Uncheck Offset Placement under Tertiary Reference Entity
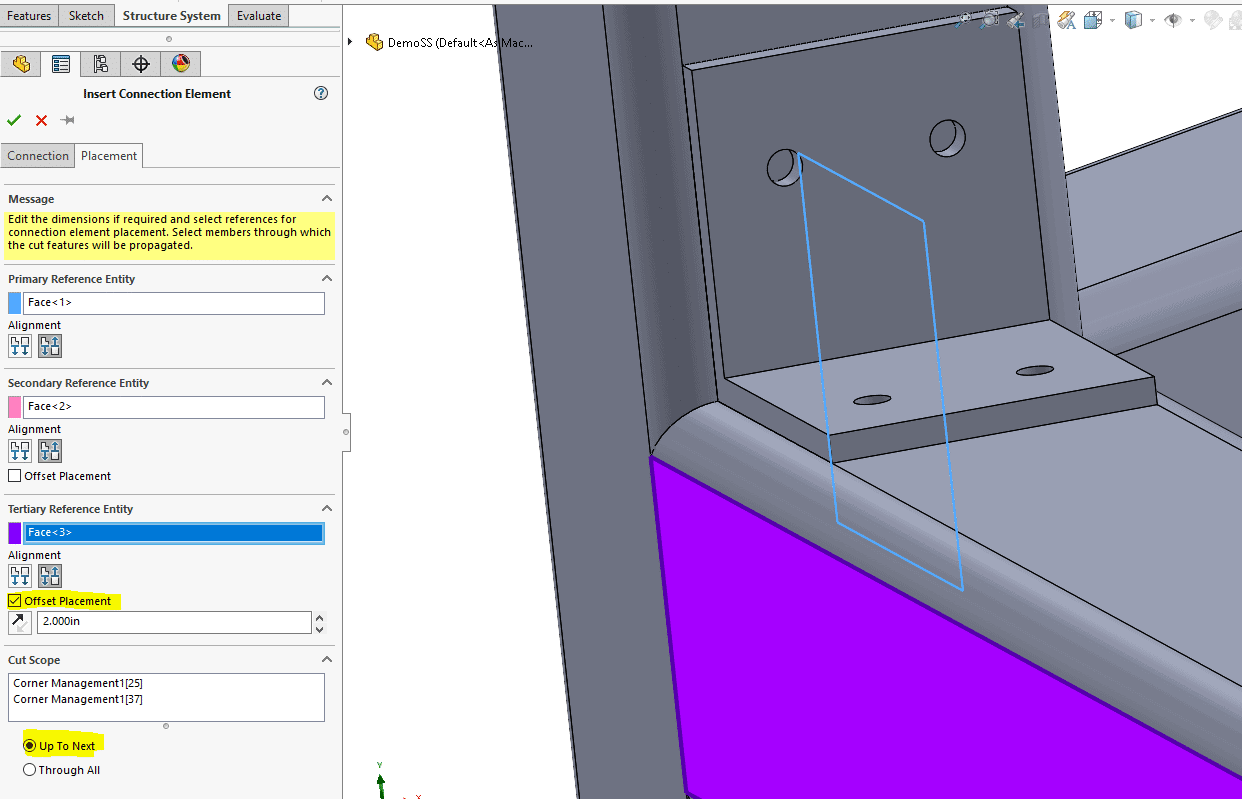 [14, 601]
